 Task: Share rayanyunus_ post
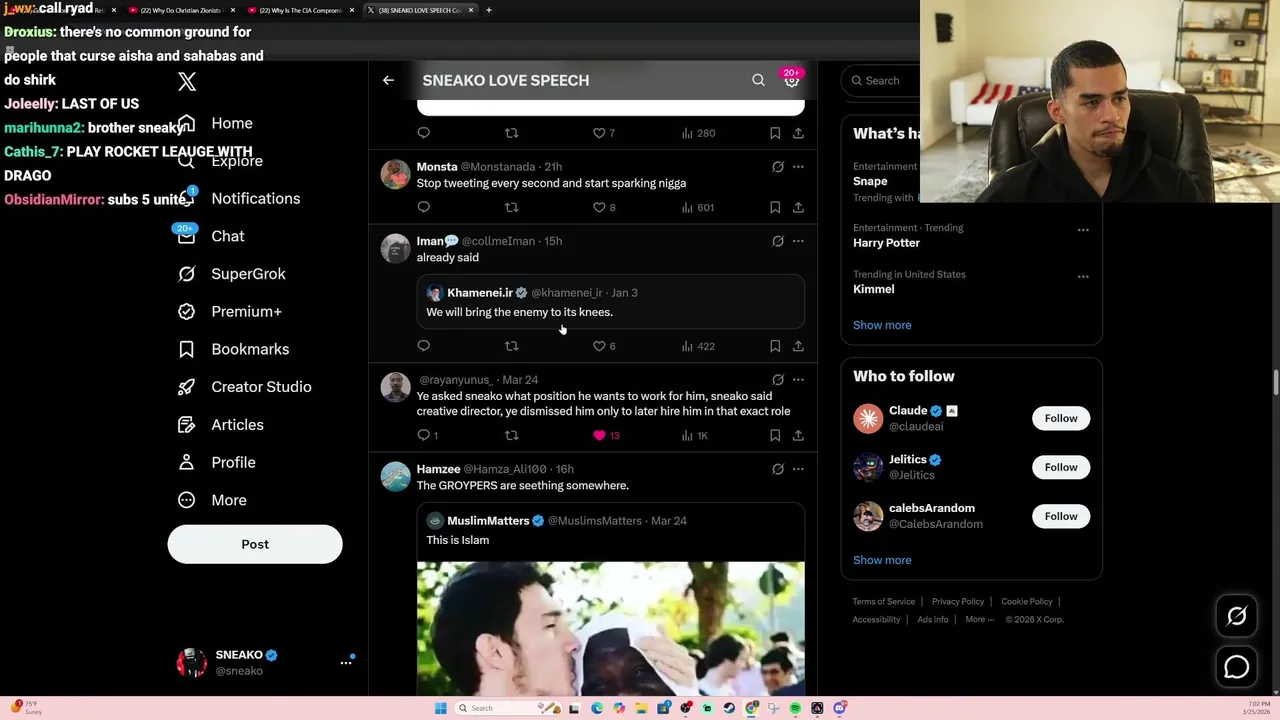click(x=798, y=435)
